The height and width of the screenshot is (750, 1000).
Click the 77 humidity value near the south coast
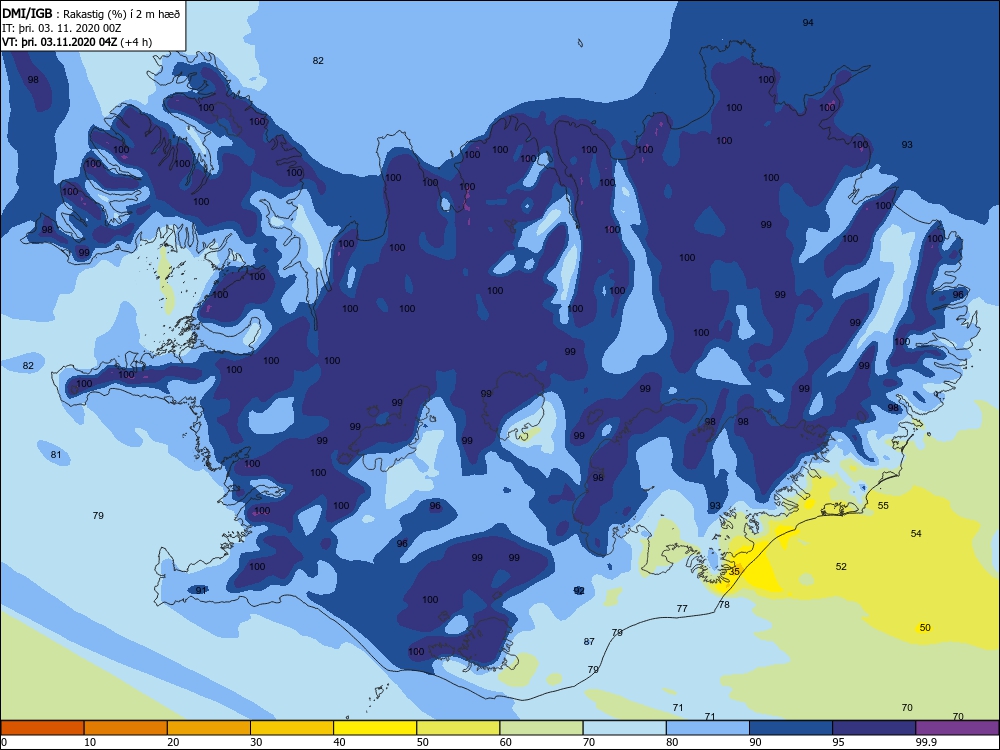tap(682, 608)
